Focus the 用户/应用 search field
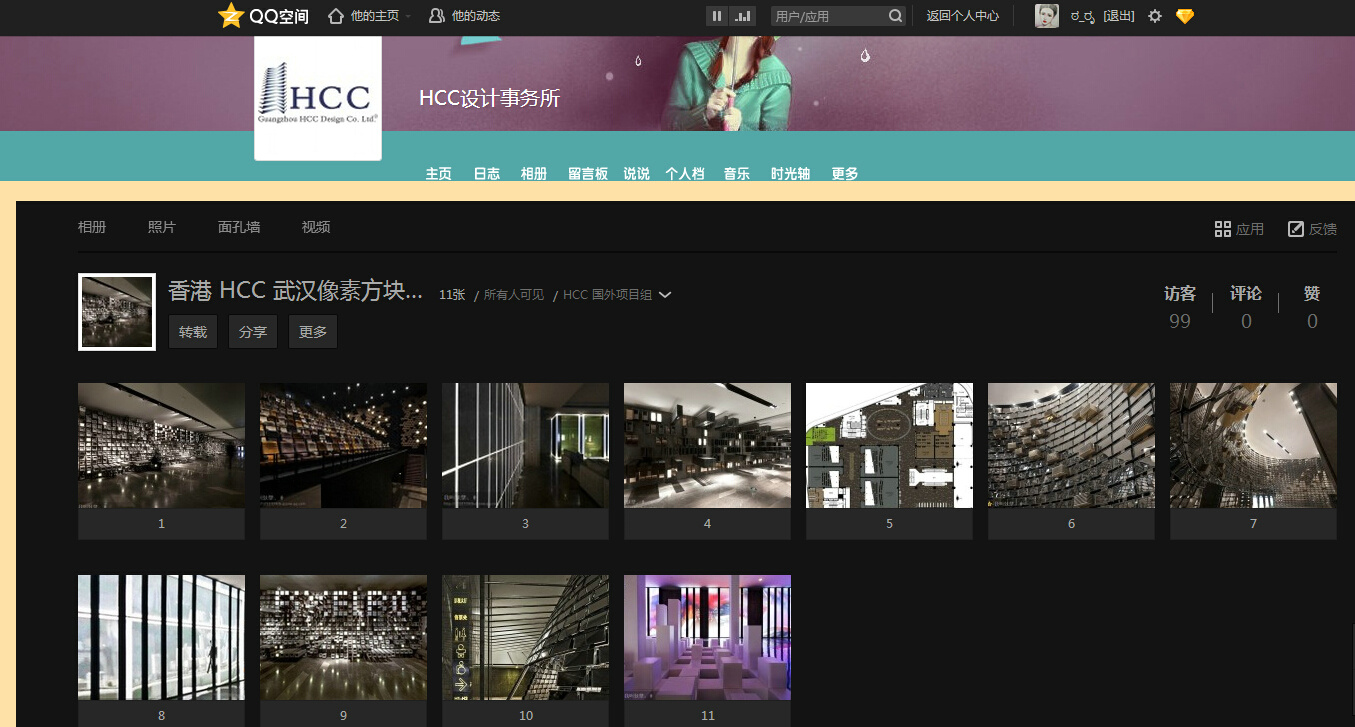The height and width of the screenshot is (727, 1355). (829, 16)
